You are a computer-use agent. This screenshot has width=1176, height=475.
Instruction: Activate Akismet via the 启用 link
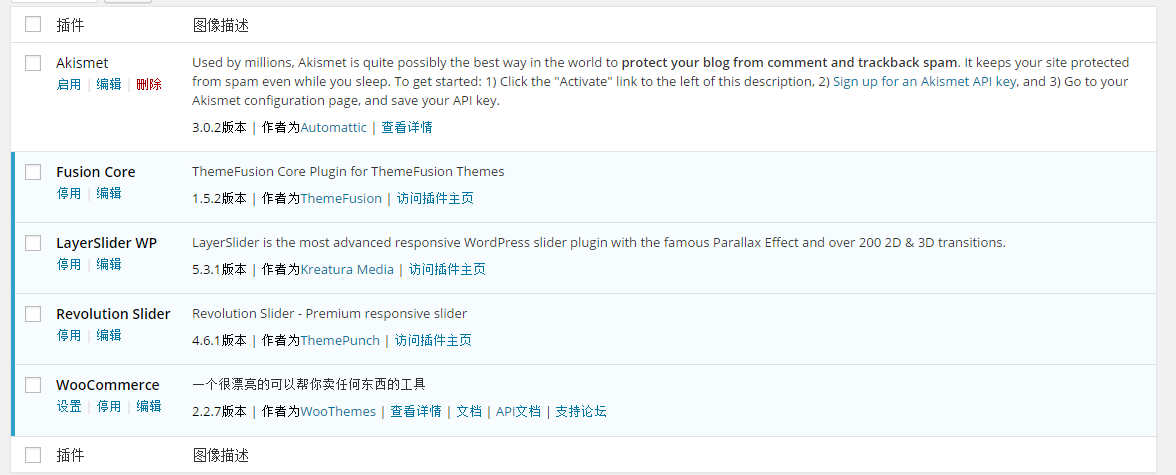pyautogui.click(x=69, y=85)
